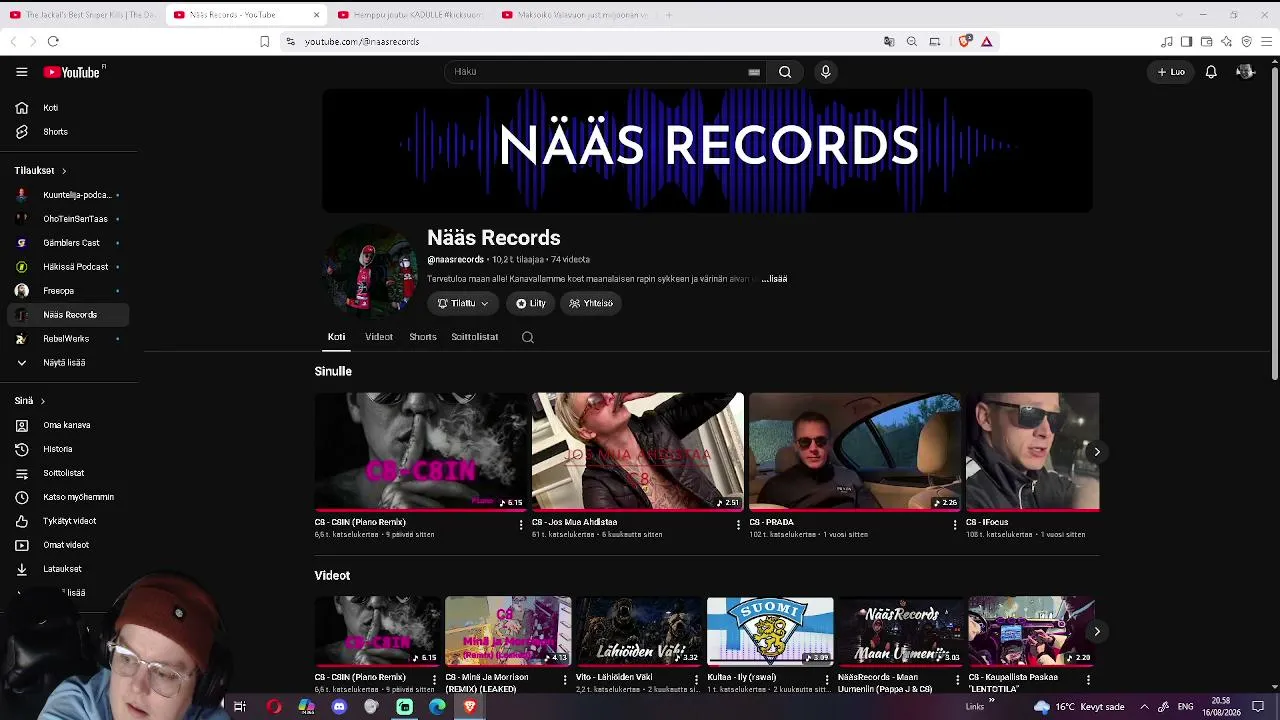Open Koti in the sidebar
This screenshot has width=1280, height=720.
tap(68, 108)
